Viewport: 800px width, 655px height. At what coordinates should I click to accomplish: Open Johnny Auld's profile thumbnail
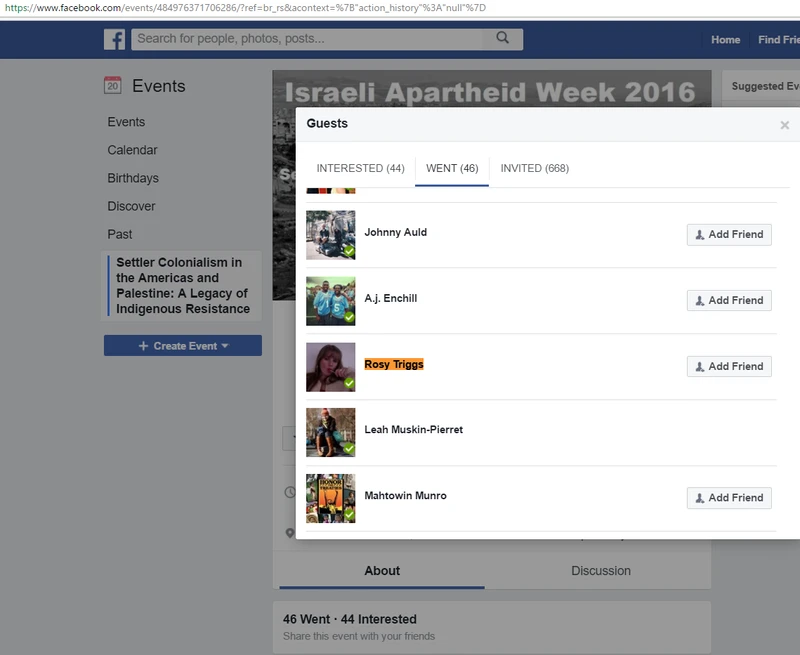tap(331, 235)
